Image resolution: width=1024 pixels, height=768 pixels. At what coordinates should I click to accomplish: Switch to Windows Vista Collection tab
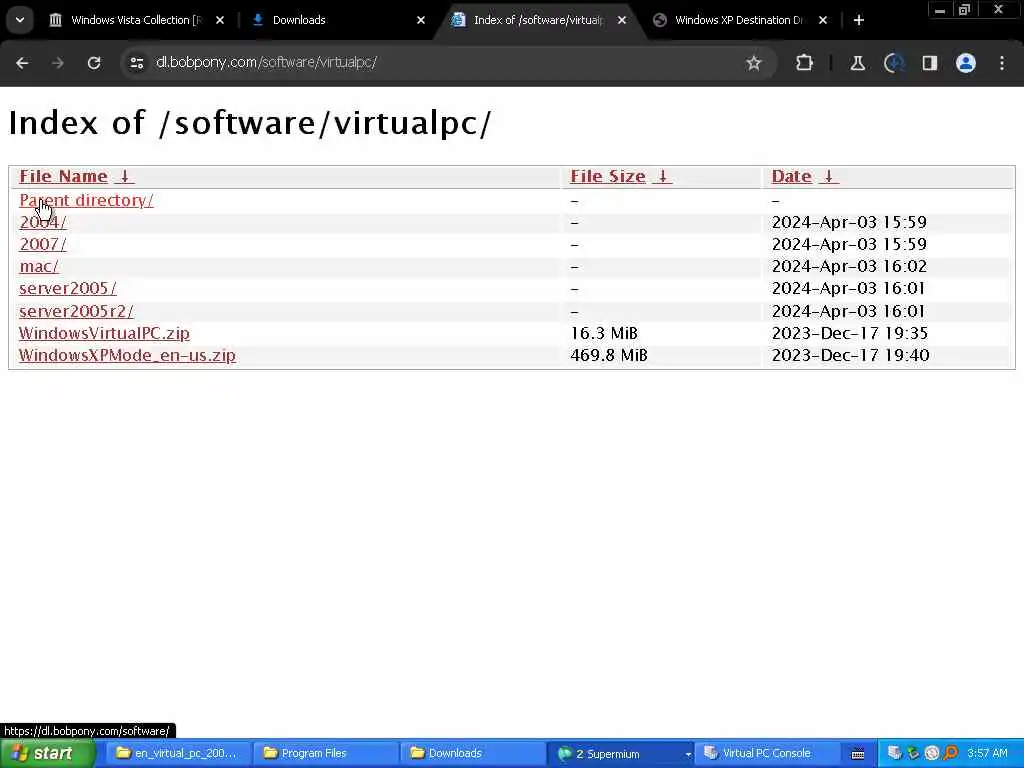click(136, 20)
